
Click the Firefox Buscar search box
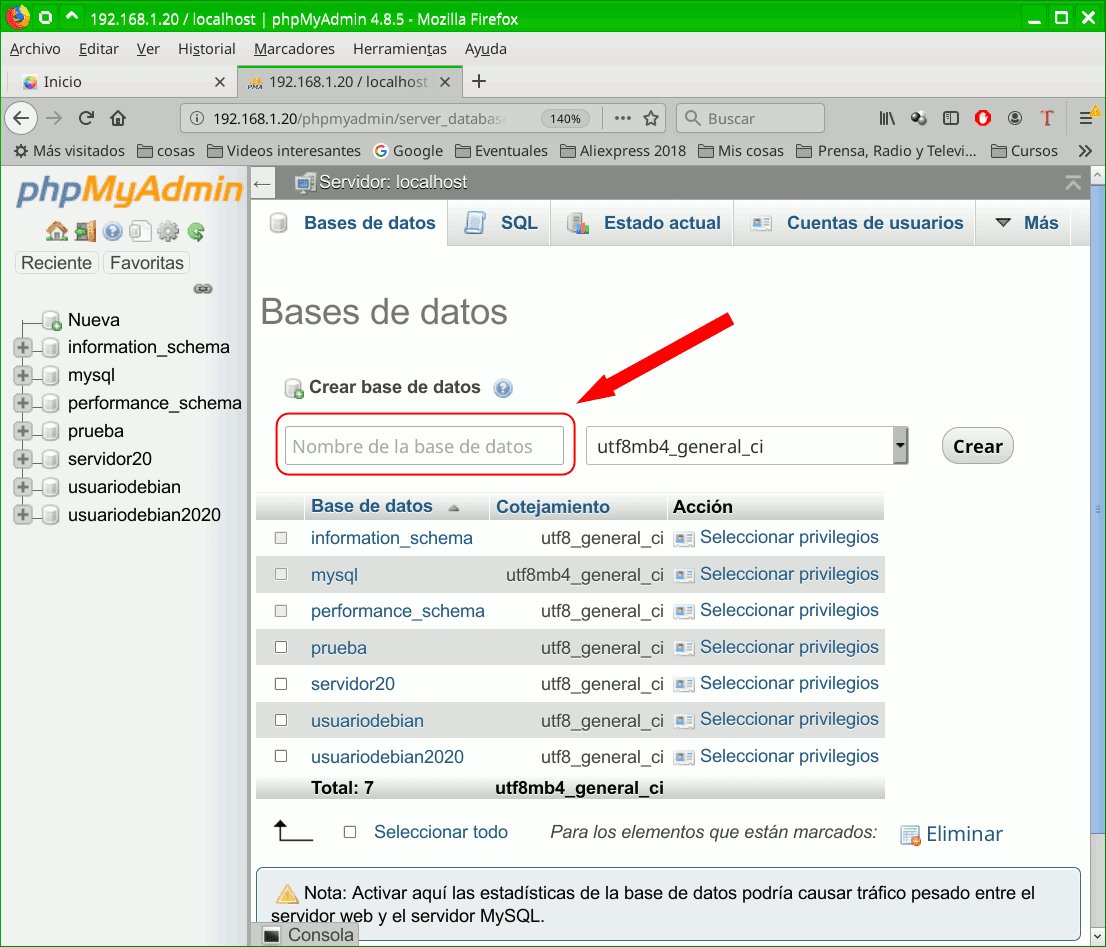(x=750, y=118)
